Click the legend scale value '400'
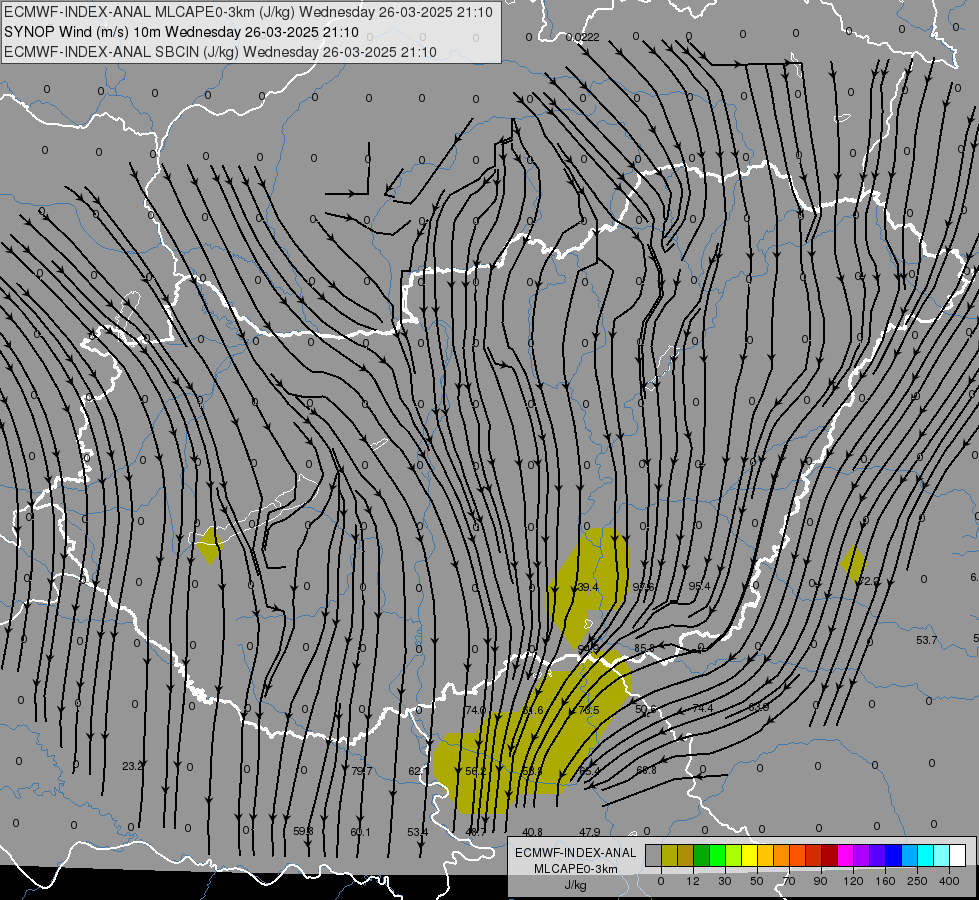This screenshot has height=900, width=979. tap(949, 881)
